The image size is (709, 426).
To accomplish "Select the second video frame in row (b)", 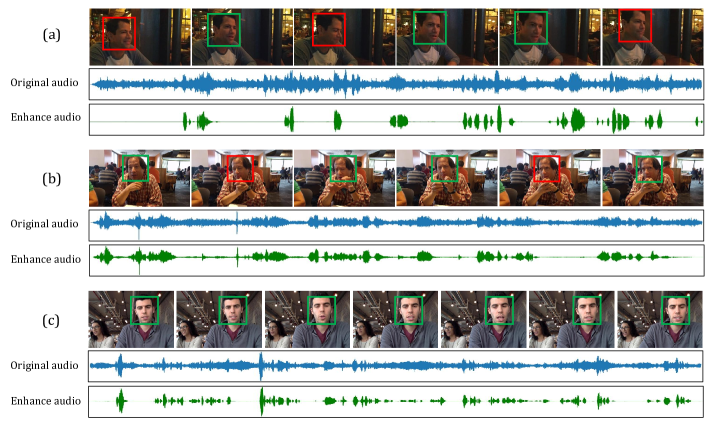I will (x=242, y=178).
